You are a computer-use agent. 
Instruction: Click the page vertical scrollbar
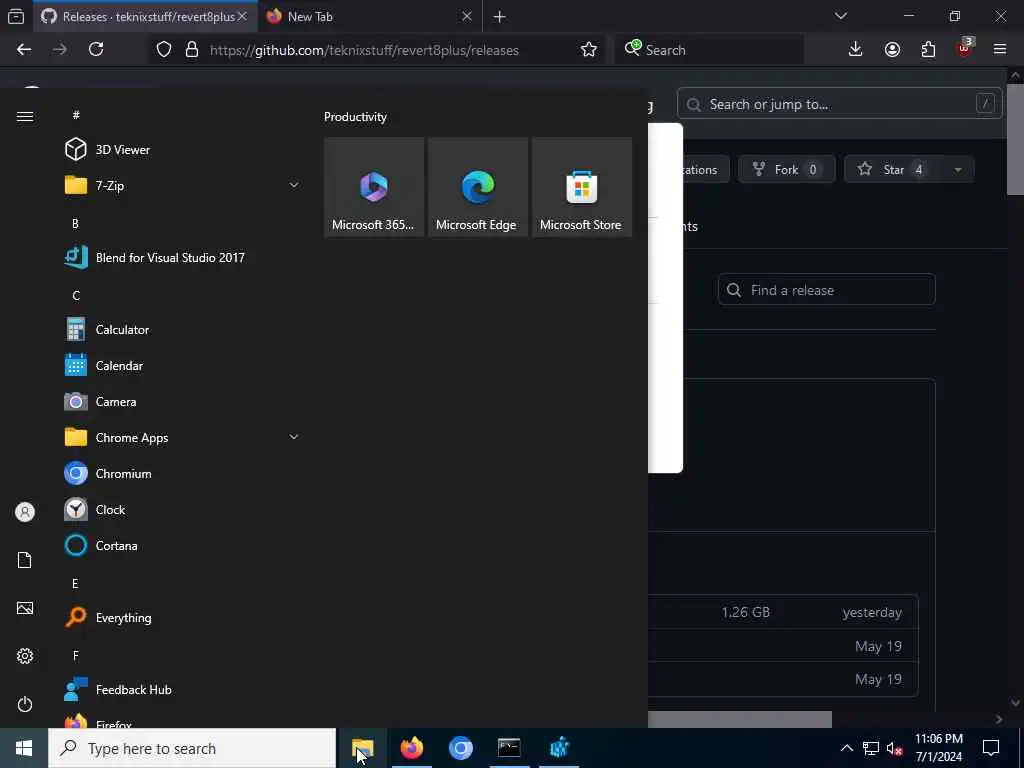[1015, 140]
